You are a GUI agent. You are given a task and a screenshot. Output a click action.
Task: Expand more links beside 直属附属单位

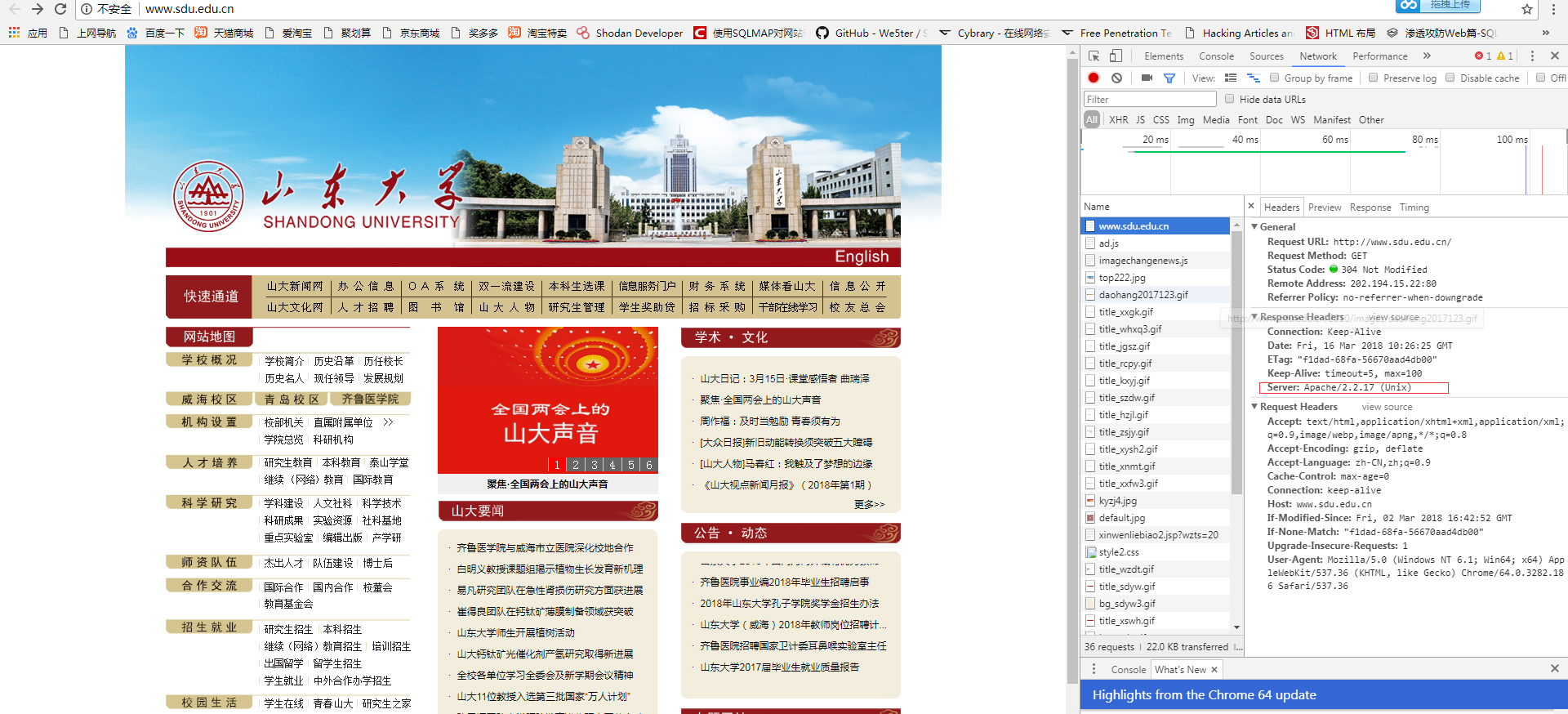pyautogui.click(x=388, y=422)
